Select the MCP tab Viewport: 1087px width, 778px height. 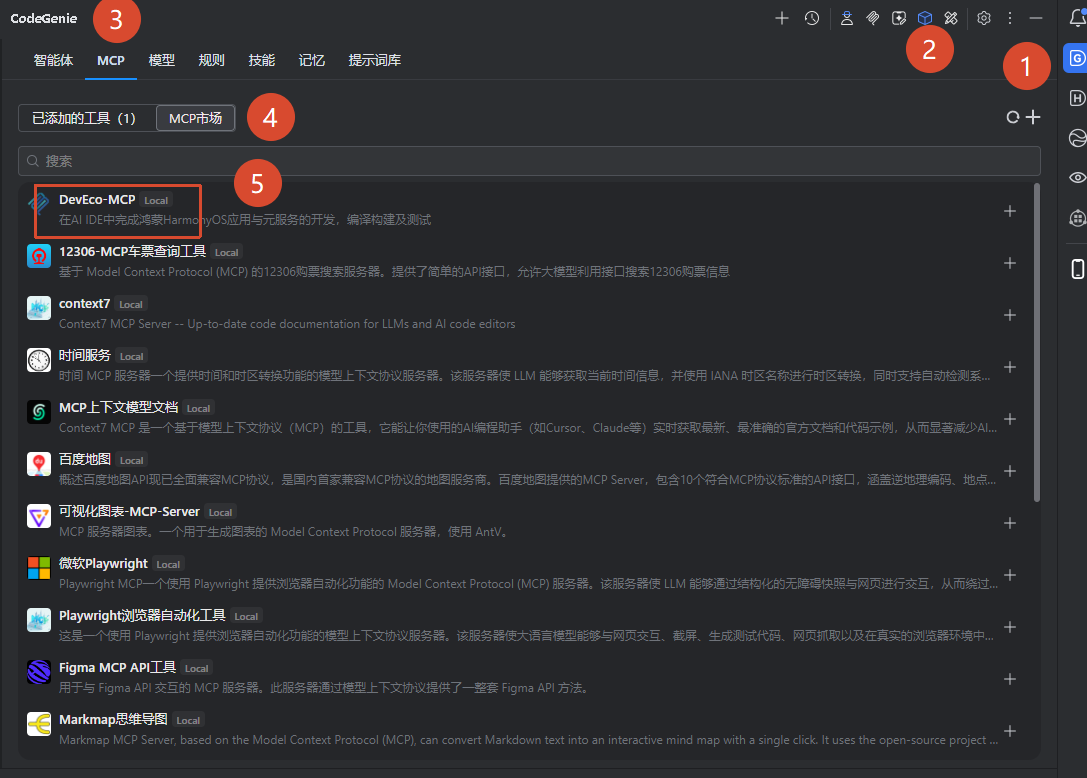pos(111,60)
